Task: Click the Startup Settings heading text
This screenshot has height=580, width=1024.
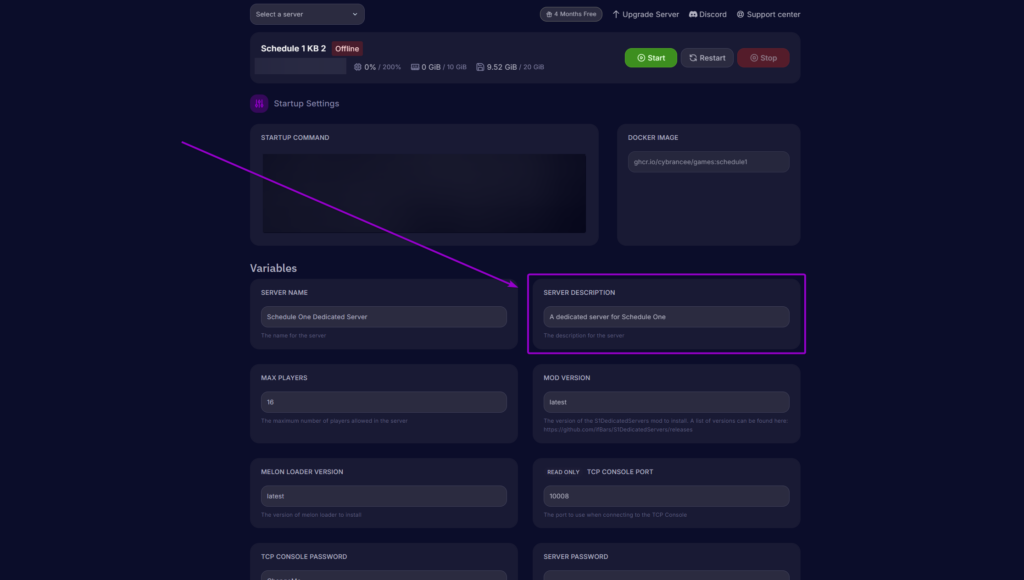Action: (306, 104)
